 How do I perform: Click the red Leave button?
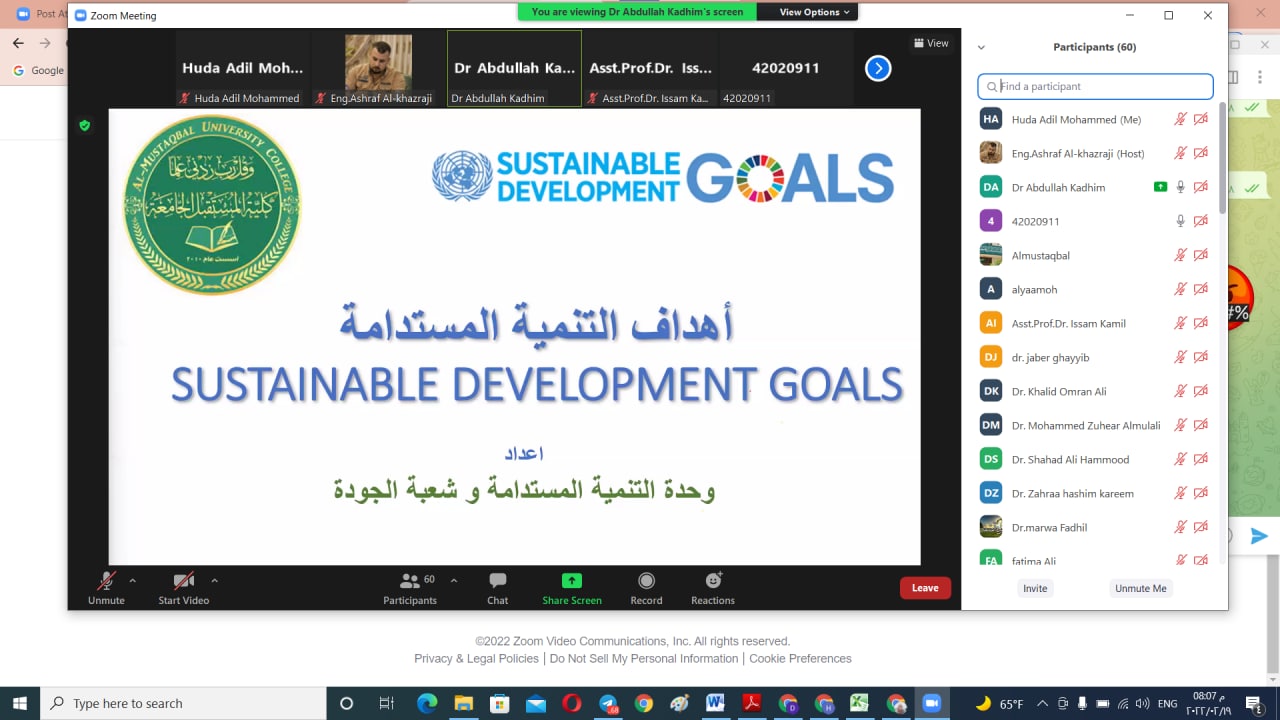pos(925,588)
